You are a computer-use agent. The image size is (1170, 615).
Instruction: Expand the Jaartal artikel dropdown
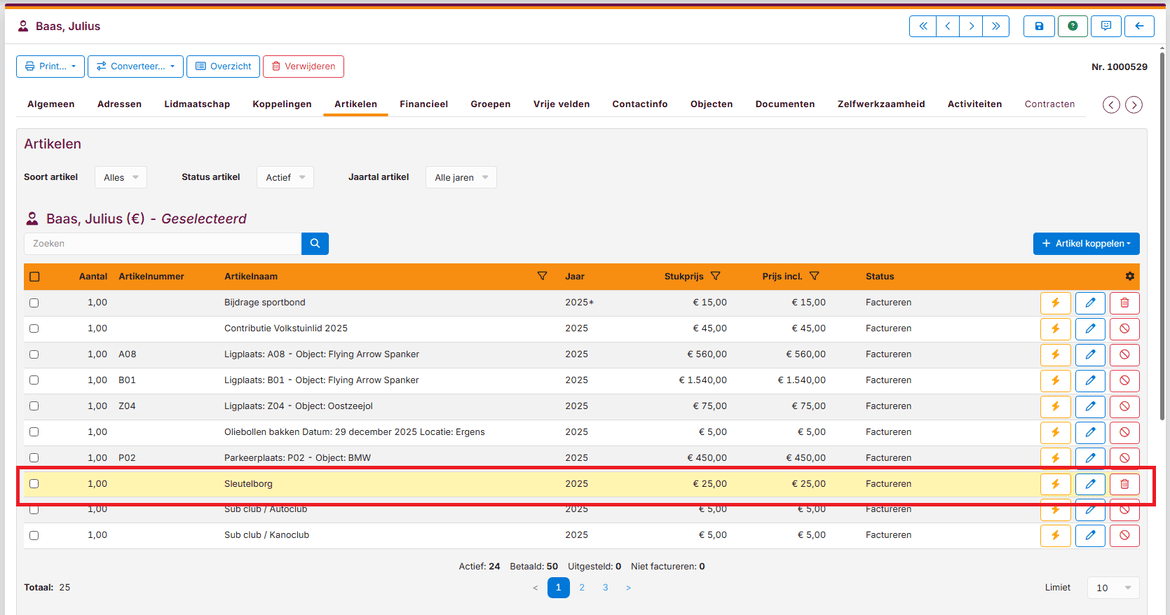[x=461, y=177]
